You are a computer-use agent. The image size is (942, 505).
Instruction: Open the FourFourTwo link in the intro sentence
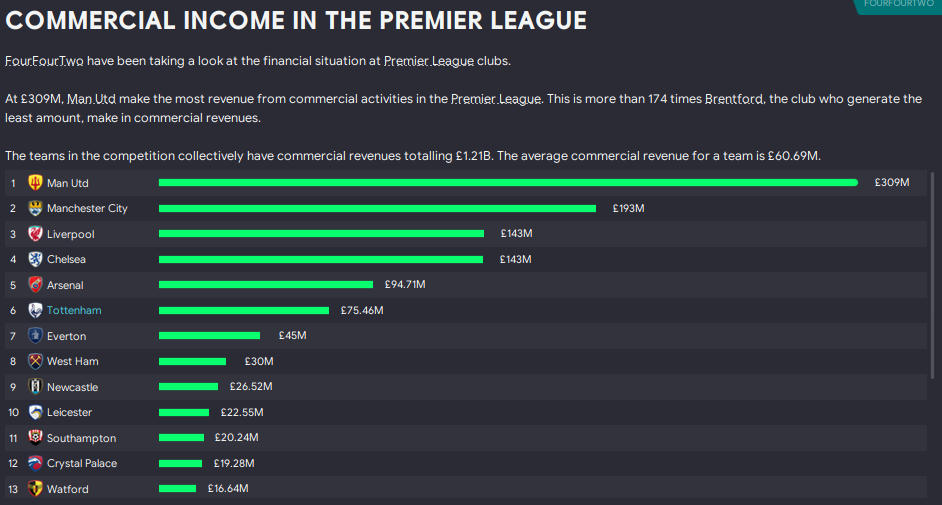(44, 61)
